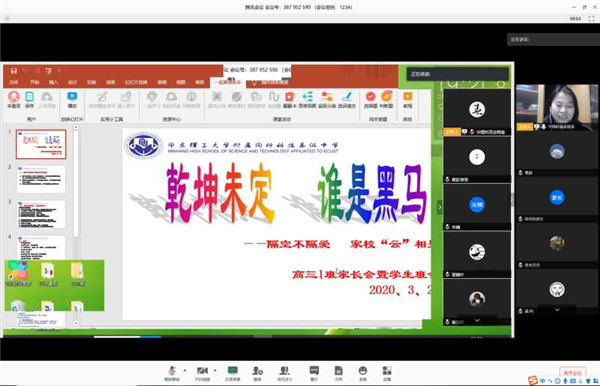
Task: Click the red leave meeting button
Action: click(x=572, y=373)
